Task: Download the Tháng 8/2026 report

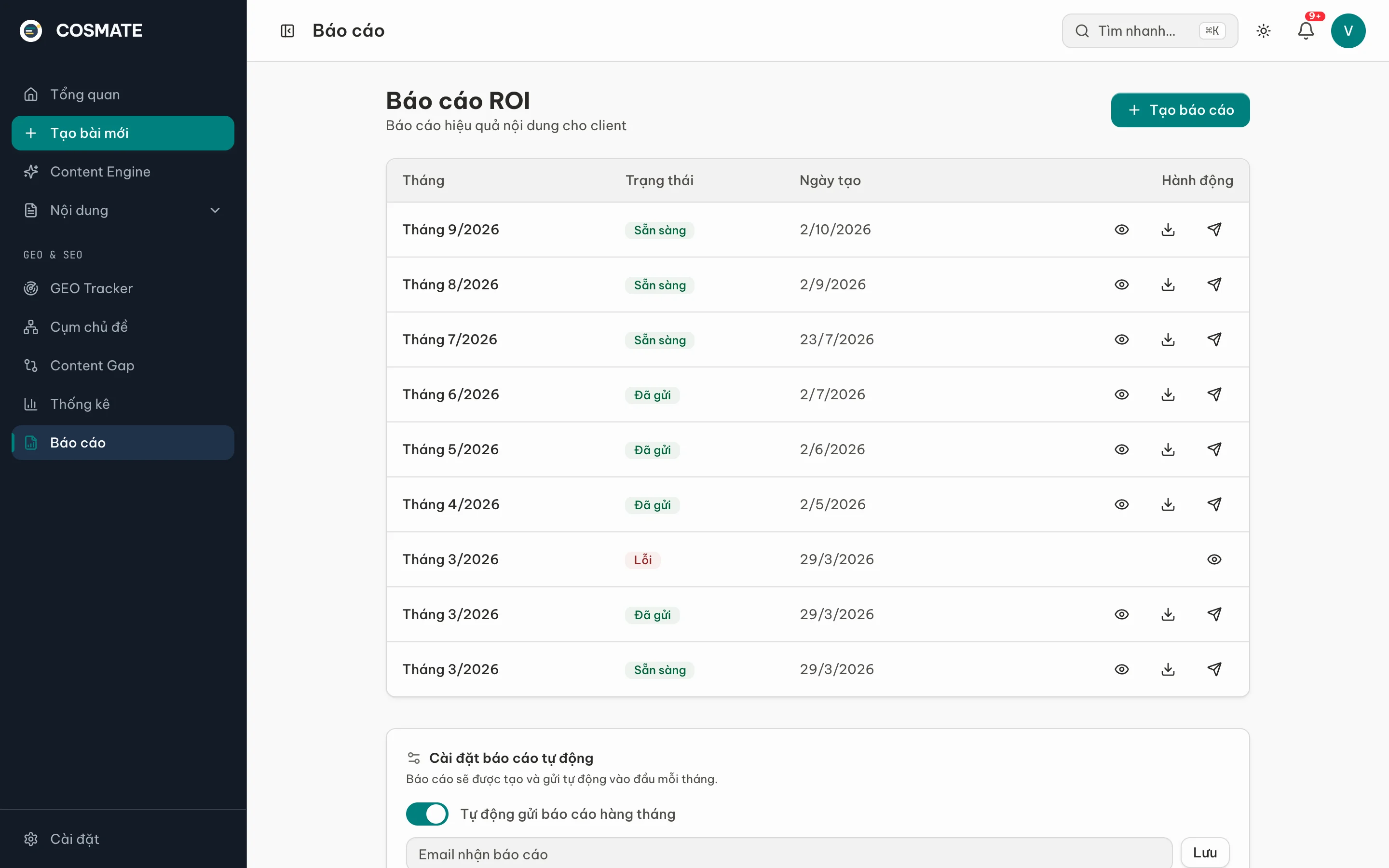Action: tap(1168, 285)
